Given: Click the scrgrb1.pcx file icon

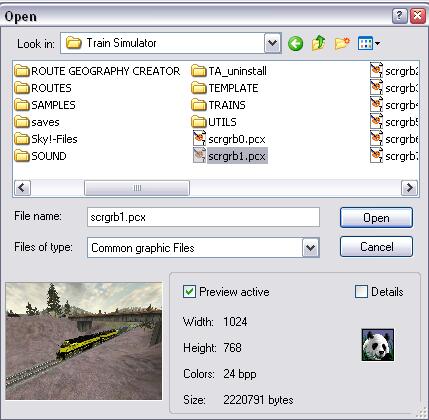Looking at the screenshot, I should [199, 156].
